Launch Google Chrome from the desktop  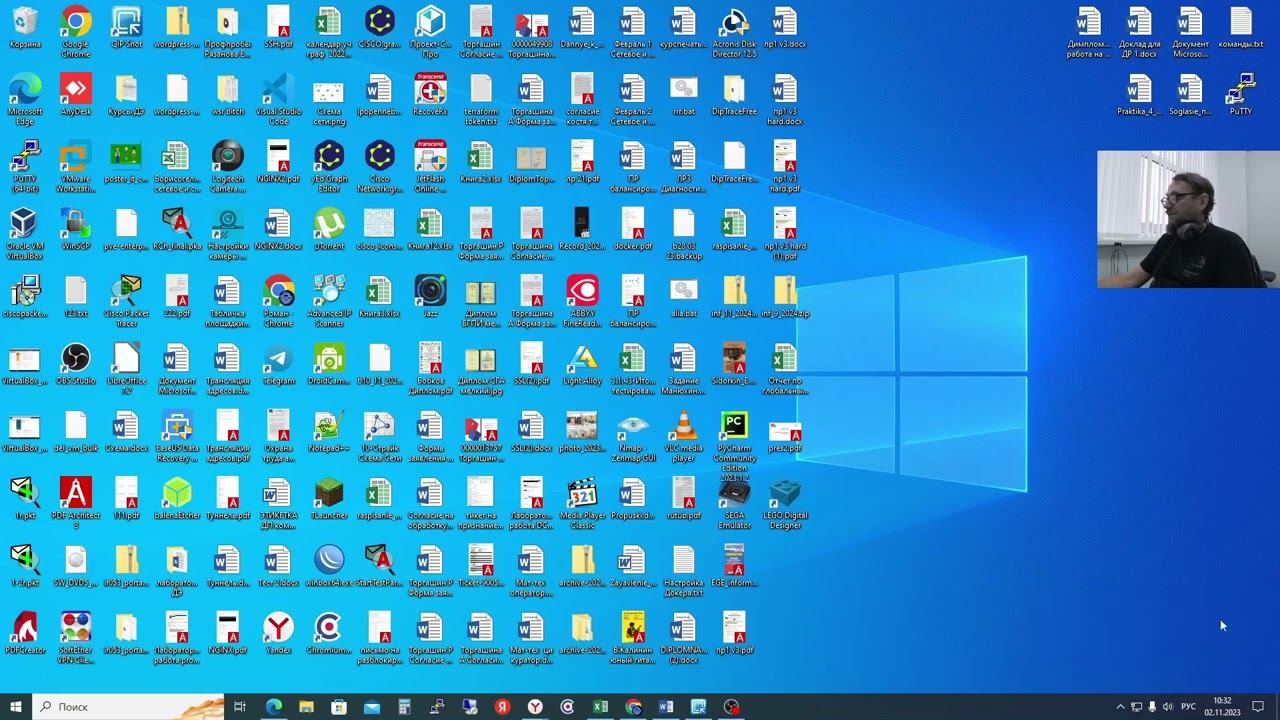[76, 32]
